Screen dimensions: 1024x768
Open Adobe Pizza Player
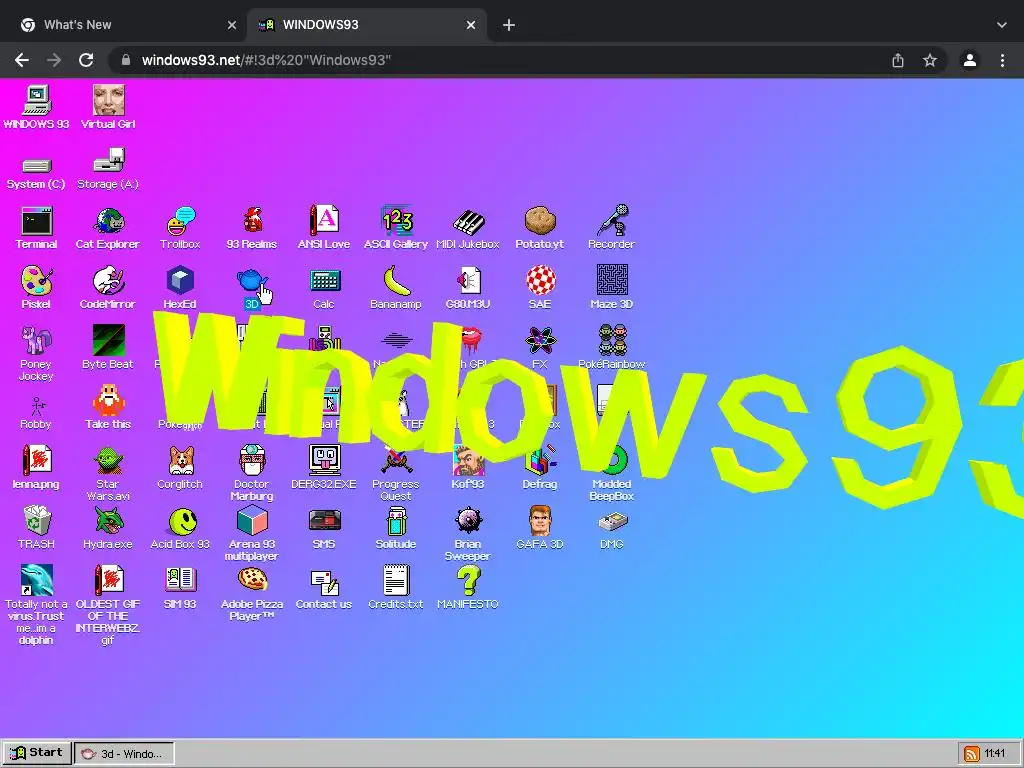[252, 579]
